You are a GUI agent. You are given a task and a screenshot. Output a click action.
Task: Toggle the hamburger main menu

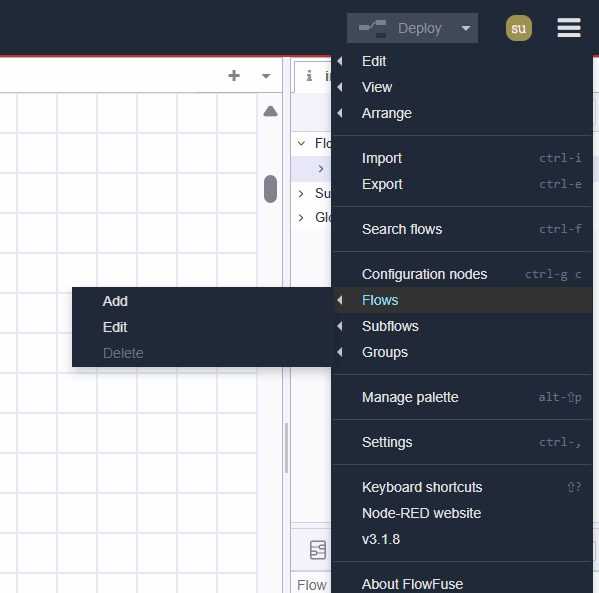569,28
